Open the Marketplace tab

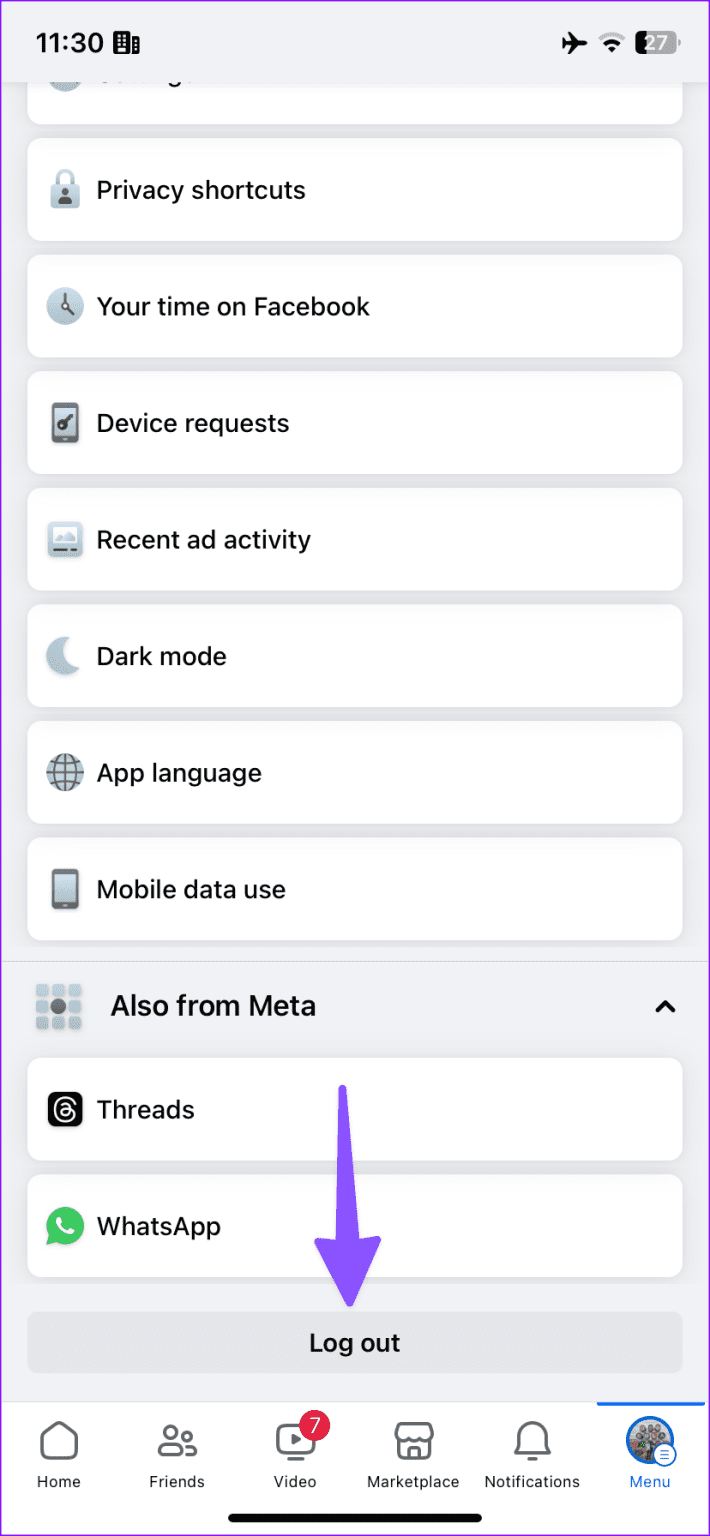(413, 1455)
